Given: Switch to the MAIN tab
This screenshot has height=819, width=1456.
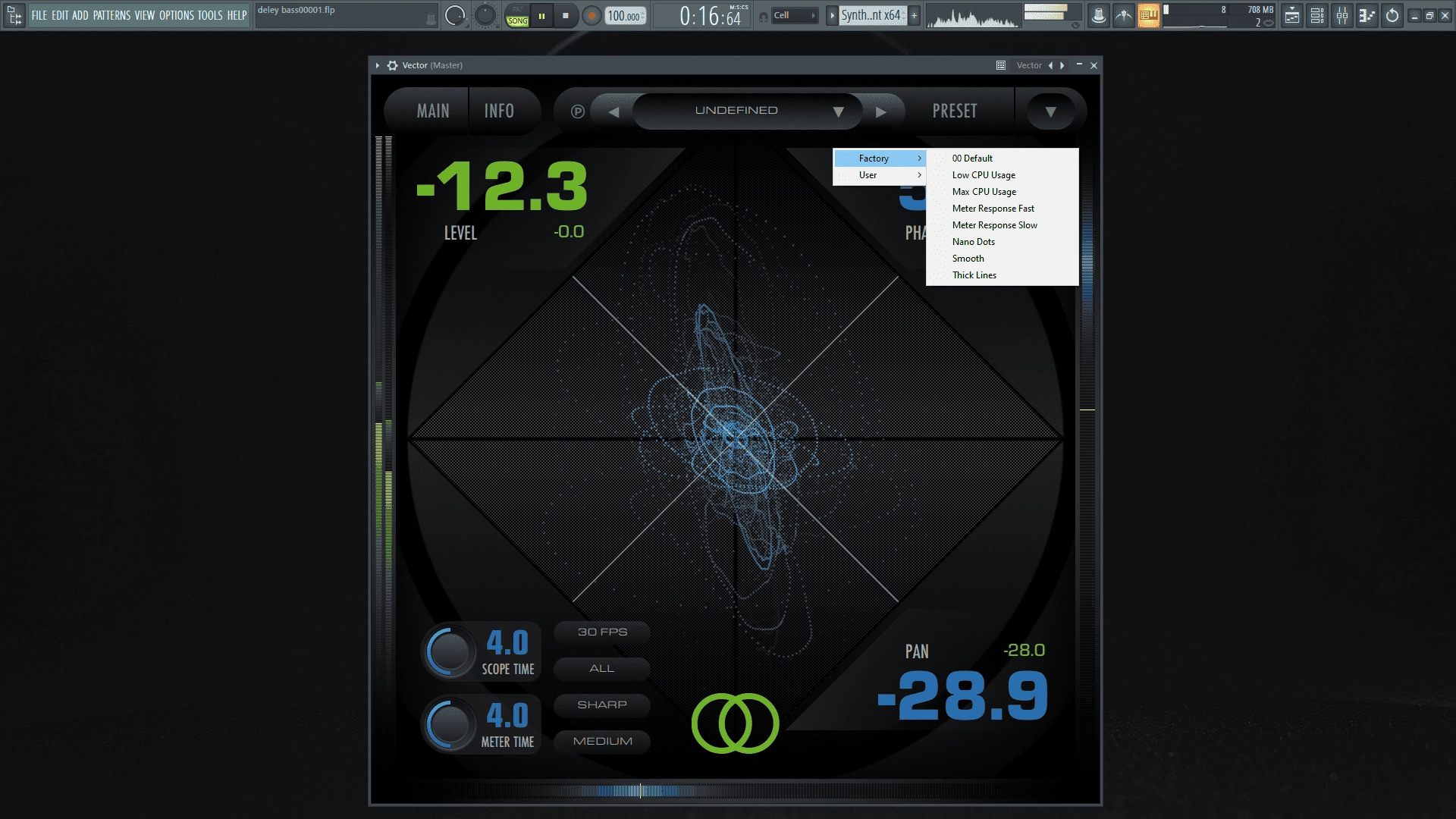Looking at the screenshot, I should pyautogui.click(x=433, y=111).
